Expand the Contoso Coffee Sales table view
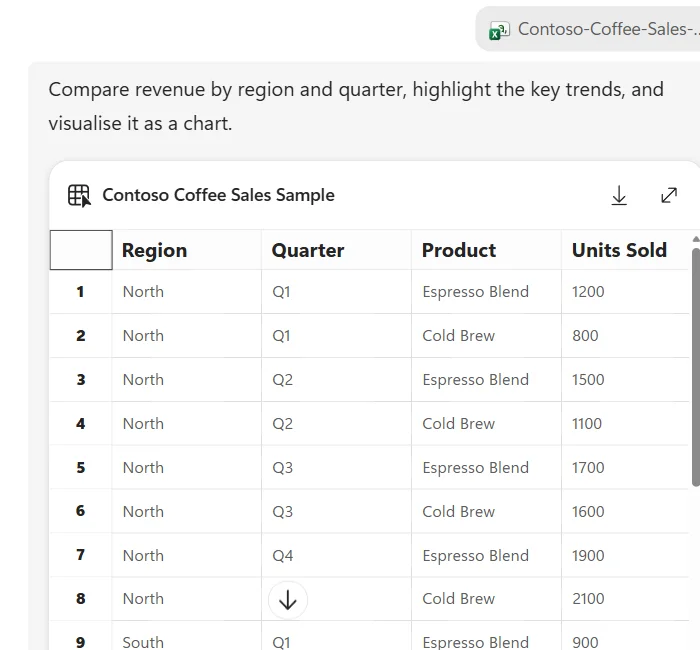 (669, 195)
